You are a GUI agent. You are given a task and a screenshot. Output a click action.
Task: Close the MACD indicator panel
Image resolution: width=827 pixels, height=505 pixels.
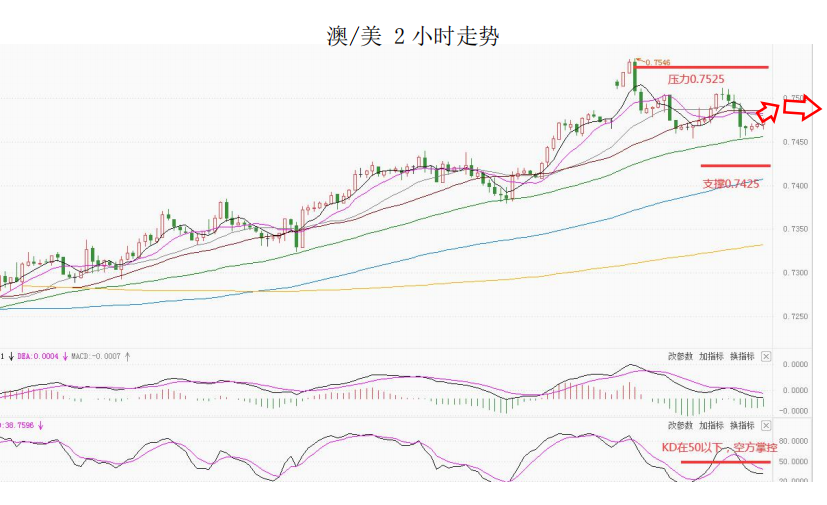(766, 356)
